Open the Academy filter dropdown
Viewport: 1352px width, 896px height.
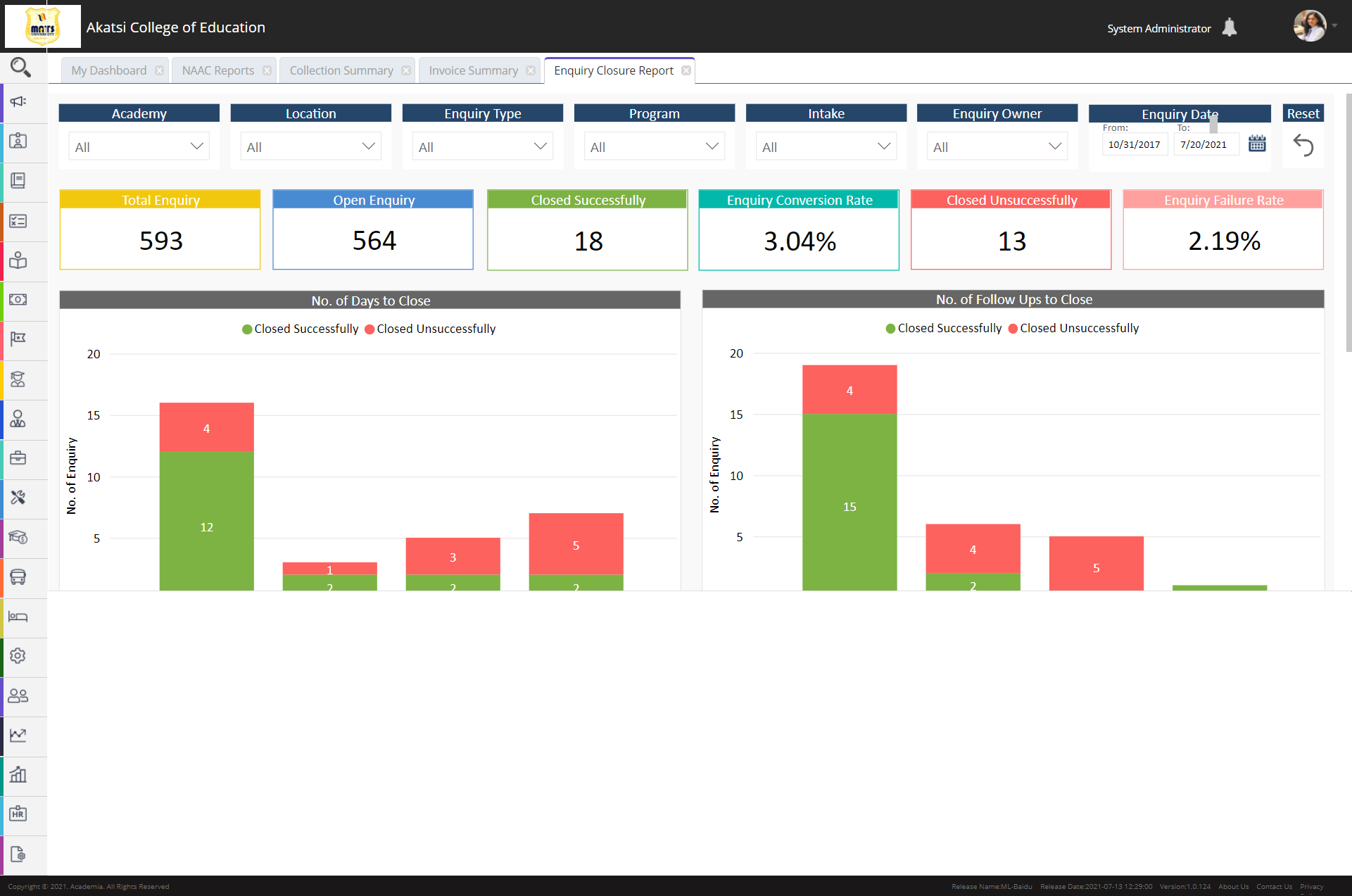coord(138,146)
